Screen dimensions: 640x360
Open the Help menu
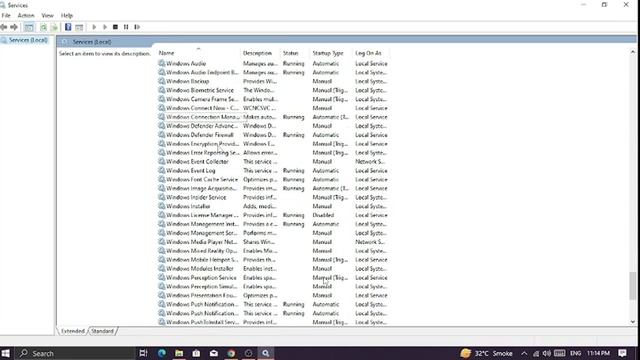coord(67,16)
